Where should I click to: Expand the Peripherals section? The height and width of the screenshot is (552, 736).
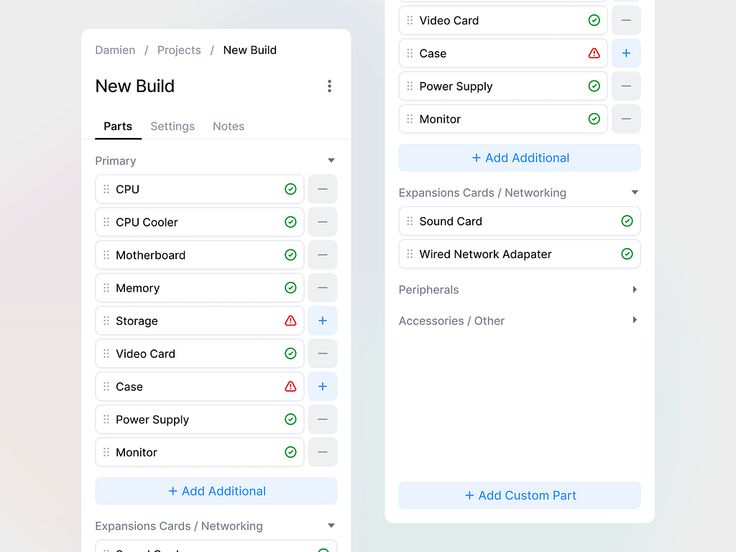point(635,290)
